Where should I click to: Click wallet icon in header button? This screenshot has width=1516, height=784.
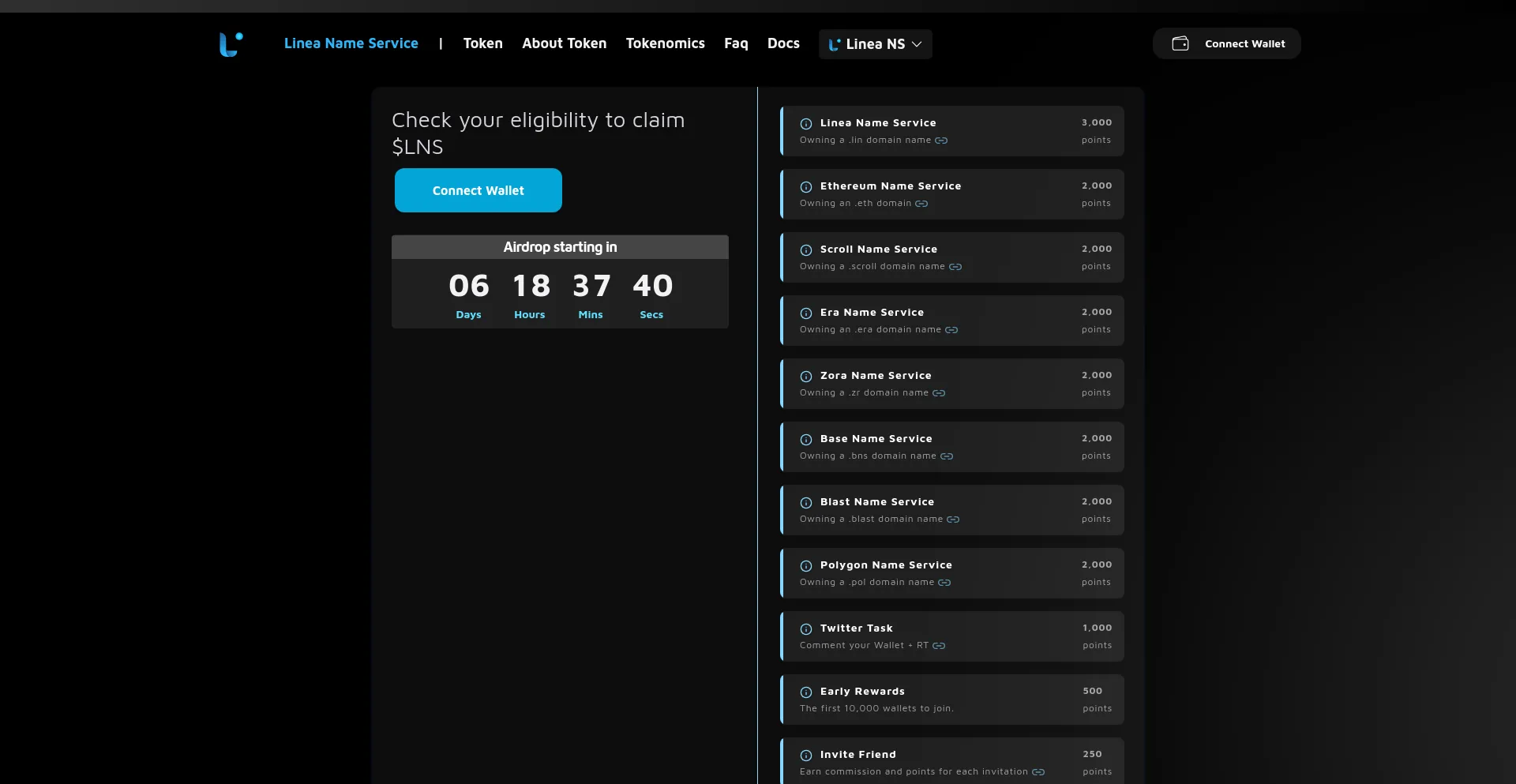[1180, 43]
